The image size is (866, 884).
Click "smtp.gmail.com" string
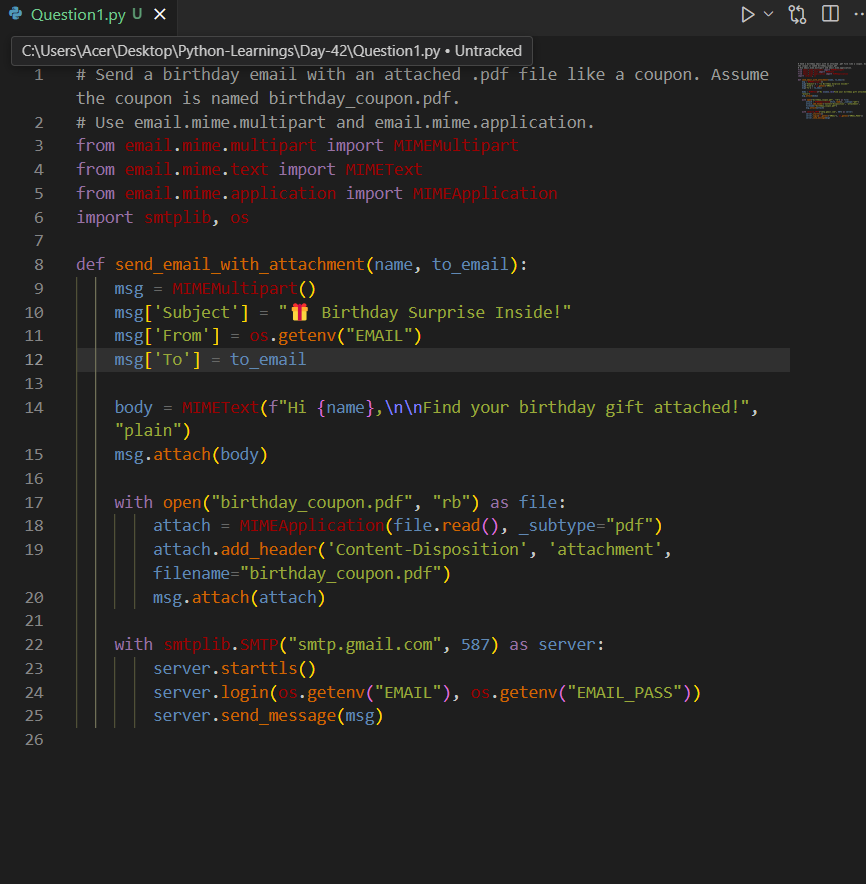point(365,644)
